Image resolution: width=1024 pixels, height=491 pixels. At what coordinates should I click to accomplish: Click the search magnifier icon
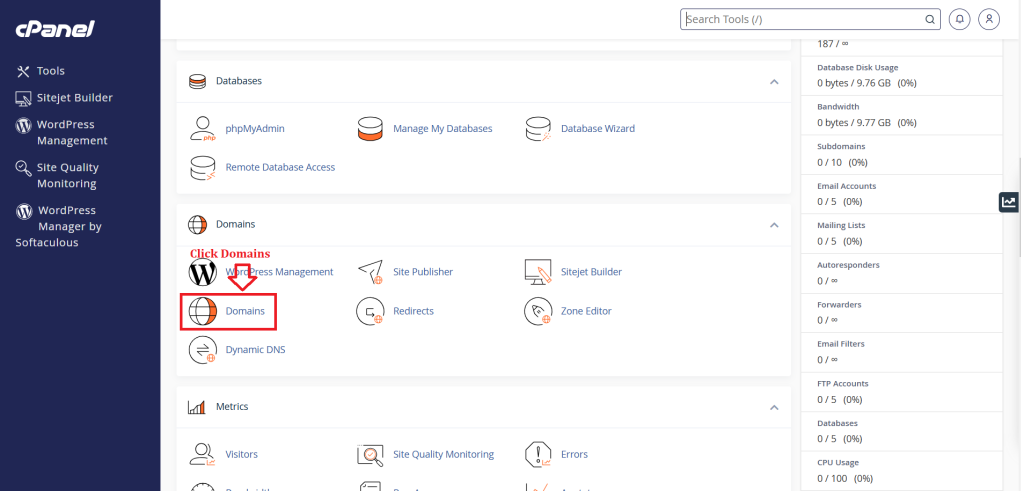929,20
